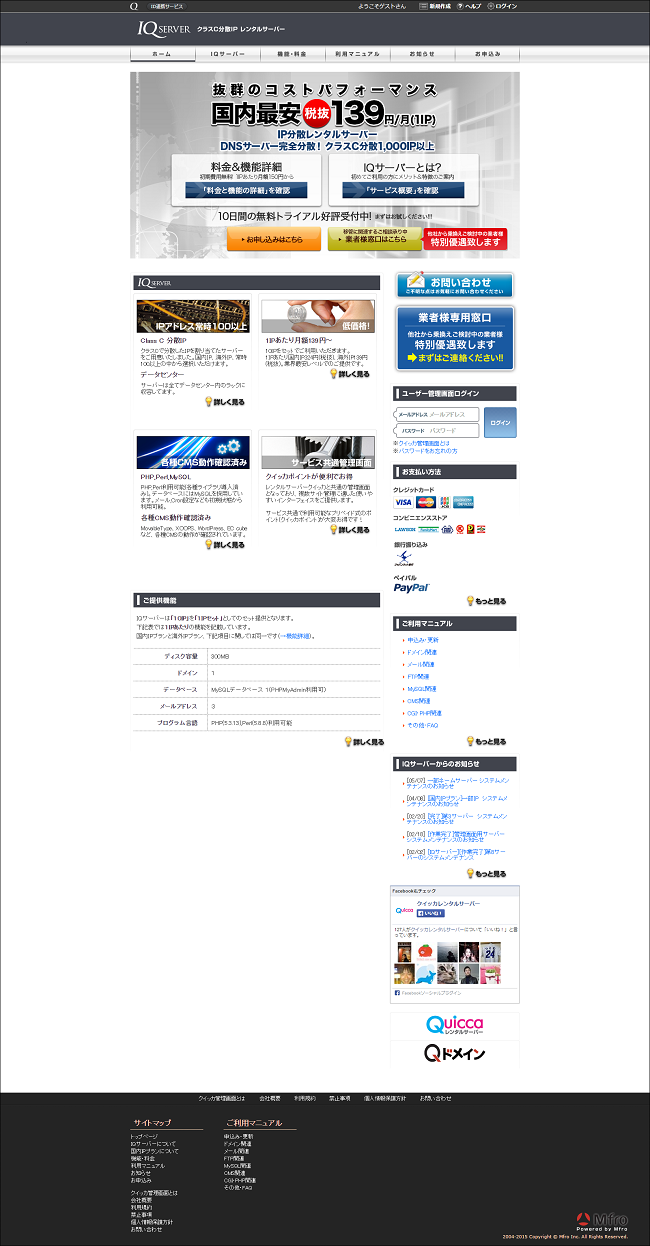Open the お知らせ navigation tab

tap(422, 53)
